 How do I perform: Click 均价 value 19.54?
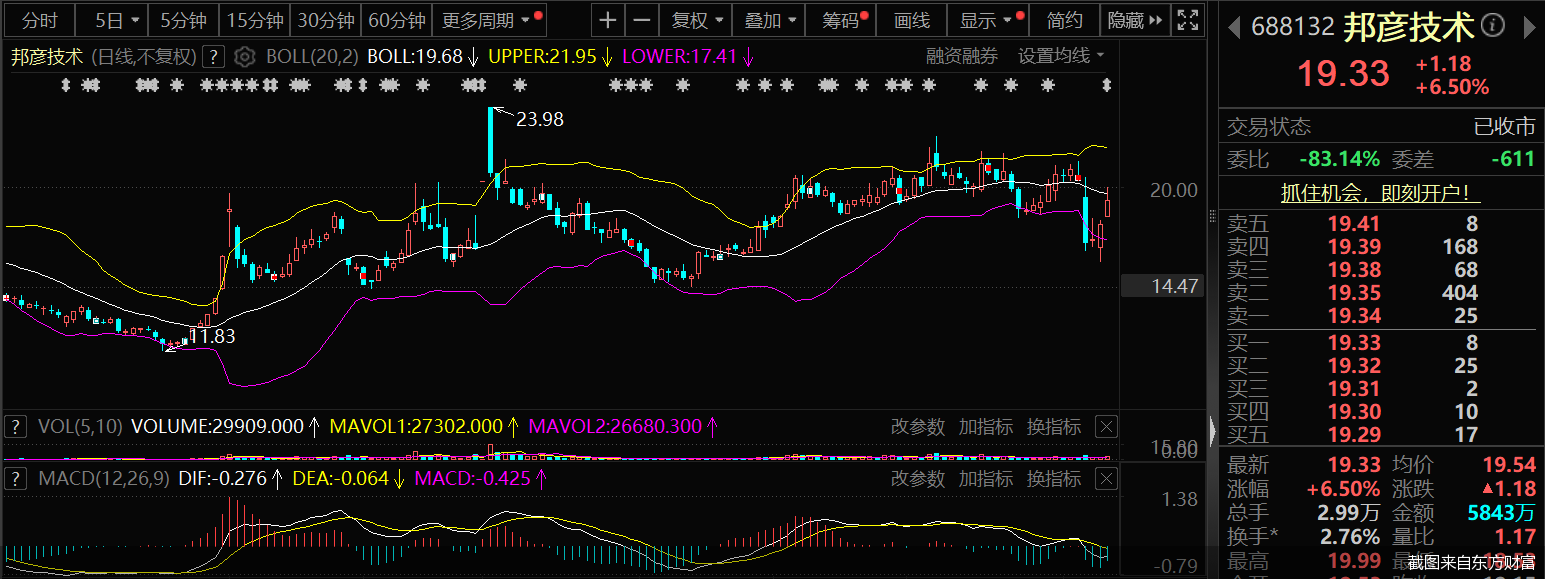pos(1509,465)
